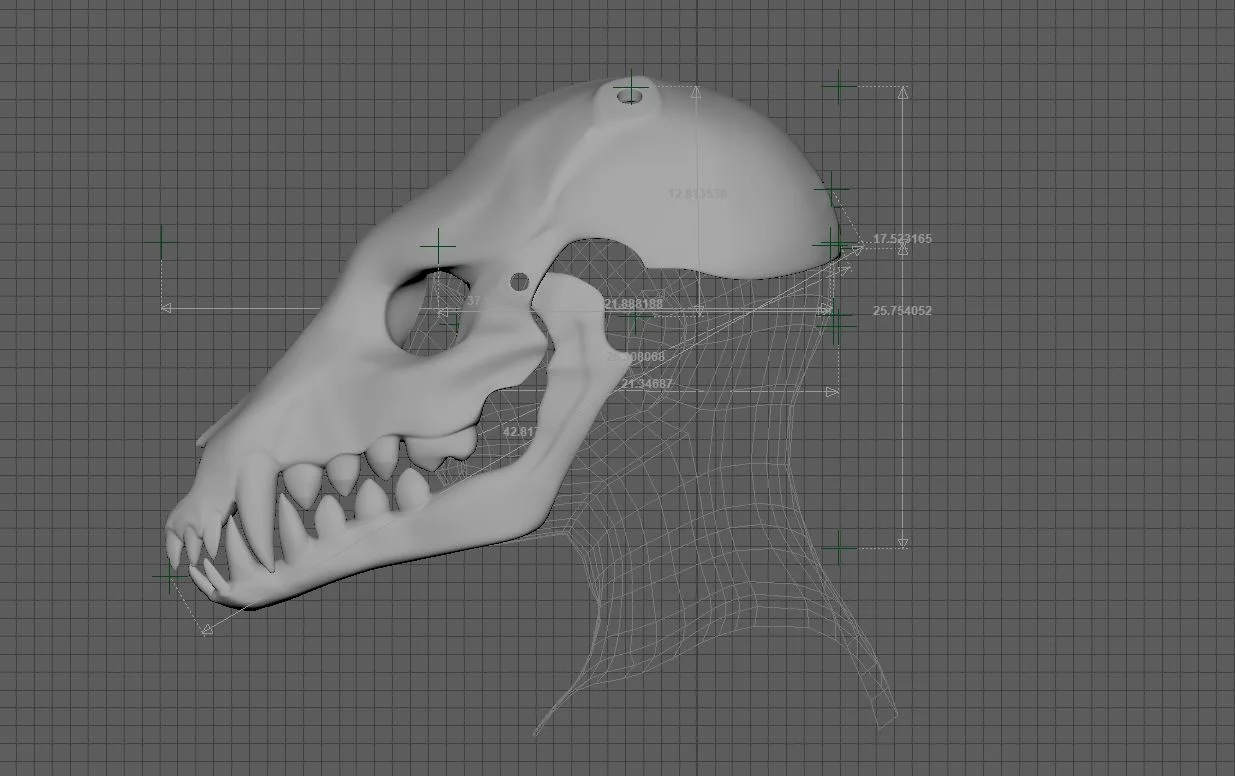
Task: Click the measurement cross near the screw hole
Action: click(632, 88)
